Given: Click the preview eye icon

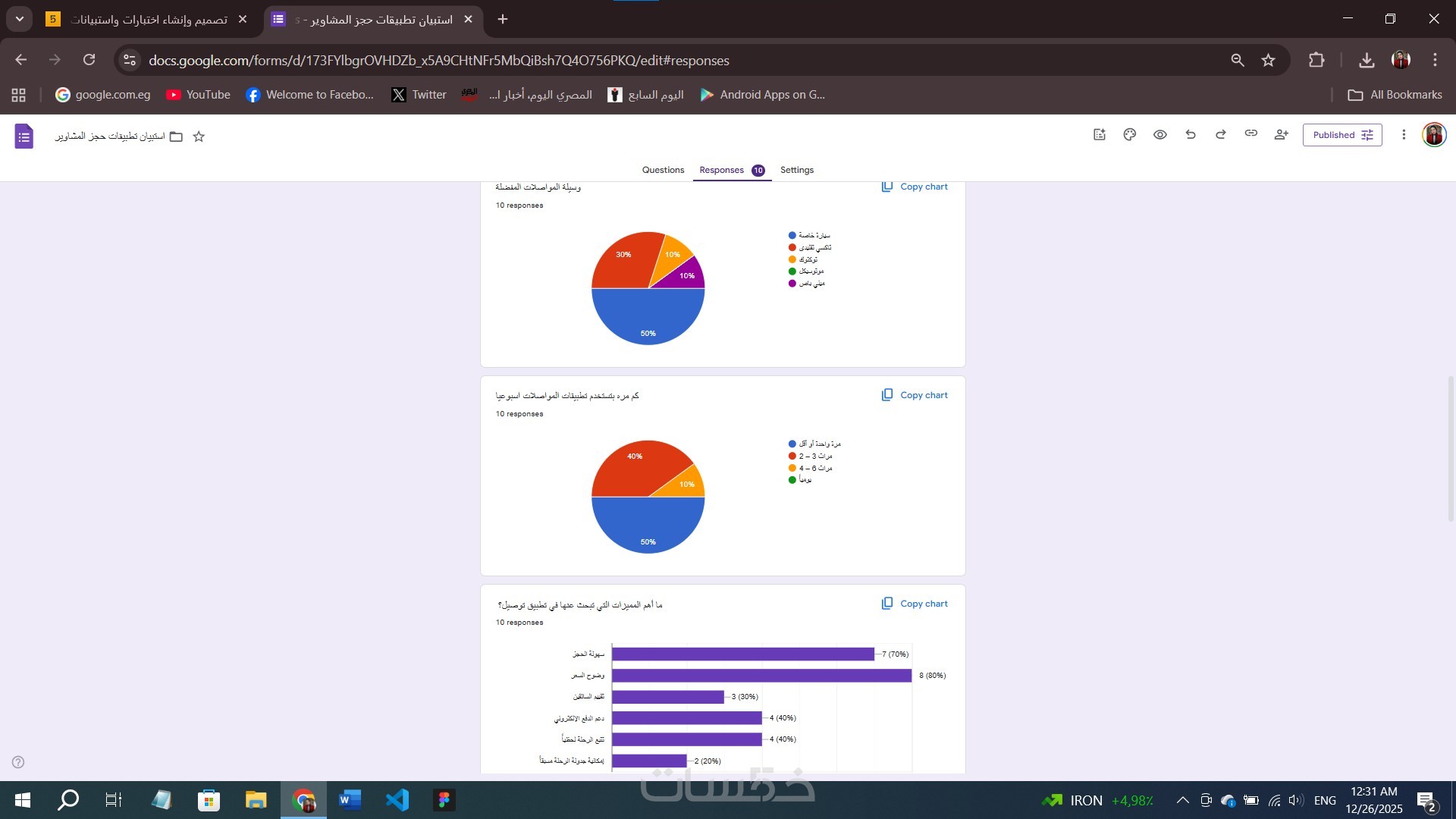Looking at the screenshot, I should 1160,135.
